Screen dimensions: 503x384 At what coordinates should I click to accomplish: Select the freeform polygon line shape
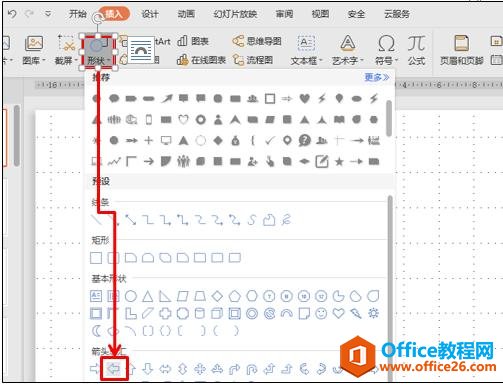[269, 220]
